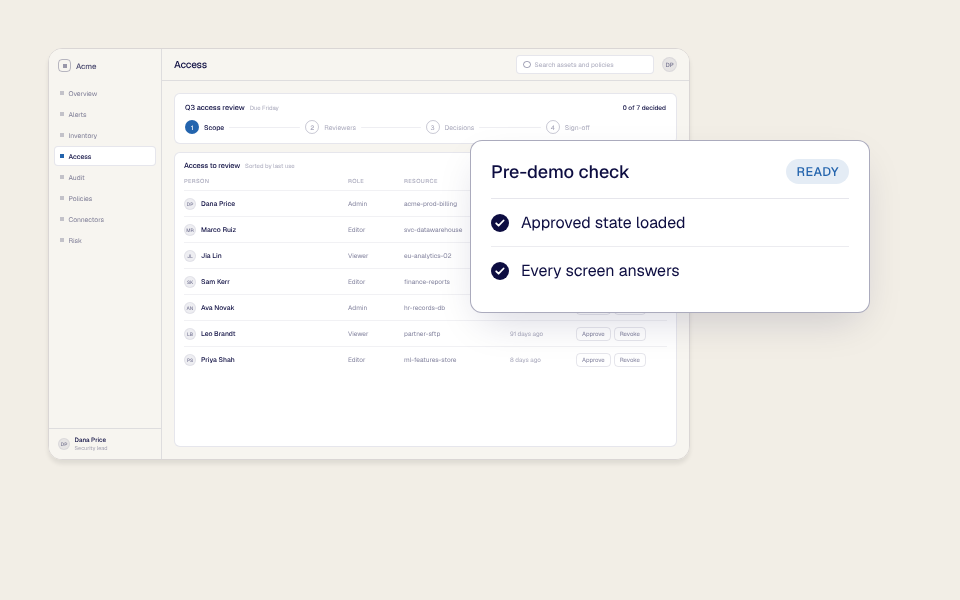
Task: Click the name Priya Shah
Action: pyautogui.click(x=217, y=360)
